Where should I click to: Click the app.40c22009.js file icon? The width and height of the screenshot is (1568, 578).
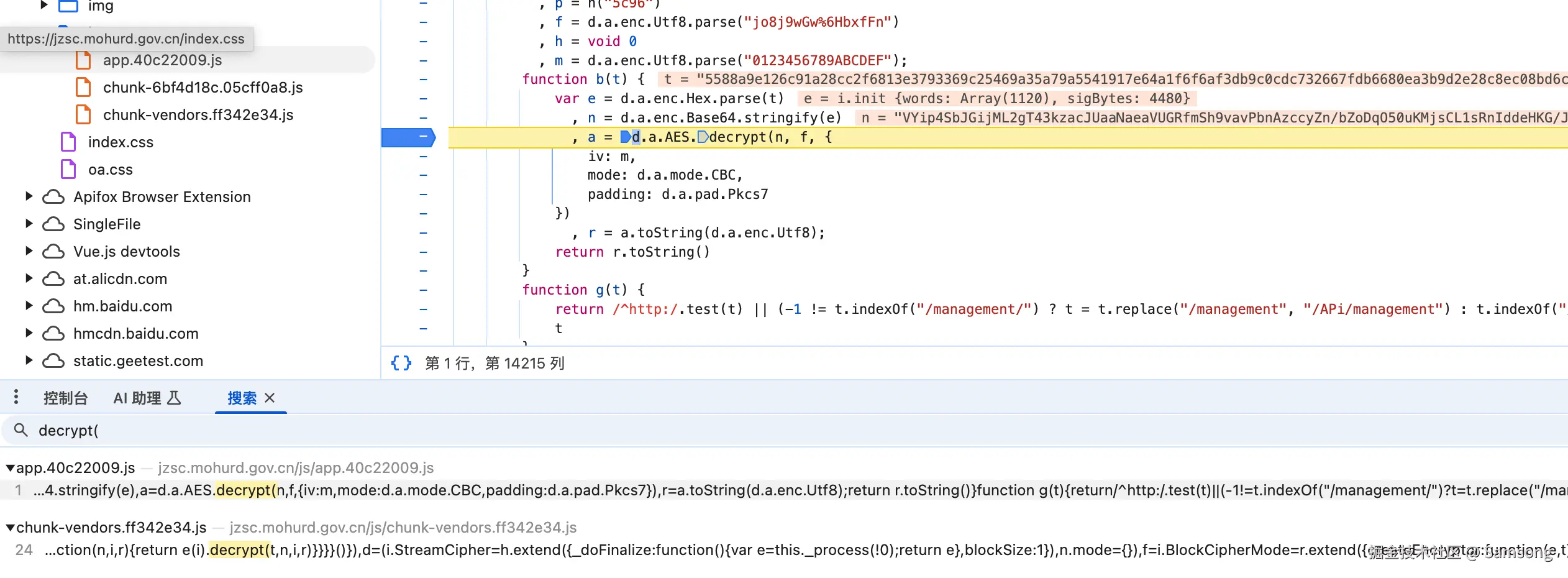pos(83,60)
